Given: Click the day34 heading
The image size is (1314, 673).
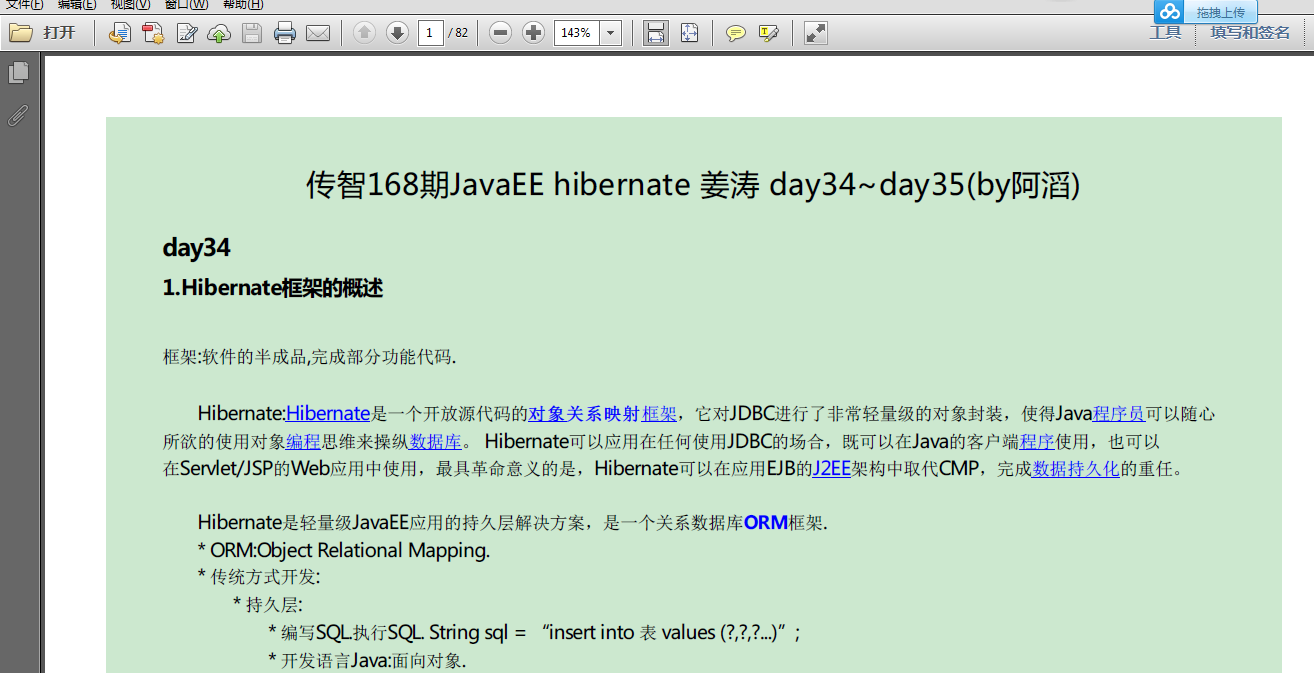Looking at the screenshot, I should (x=197, y=248).
